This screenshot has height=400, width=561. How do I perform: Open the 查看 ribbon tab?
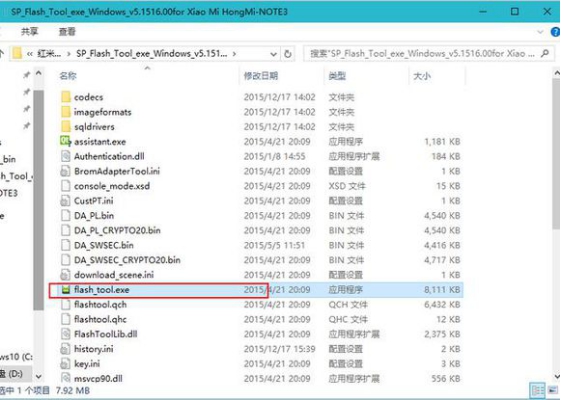click(x=67, y=32)
